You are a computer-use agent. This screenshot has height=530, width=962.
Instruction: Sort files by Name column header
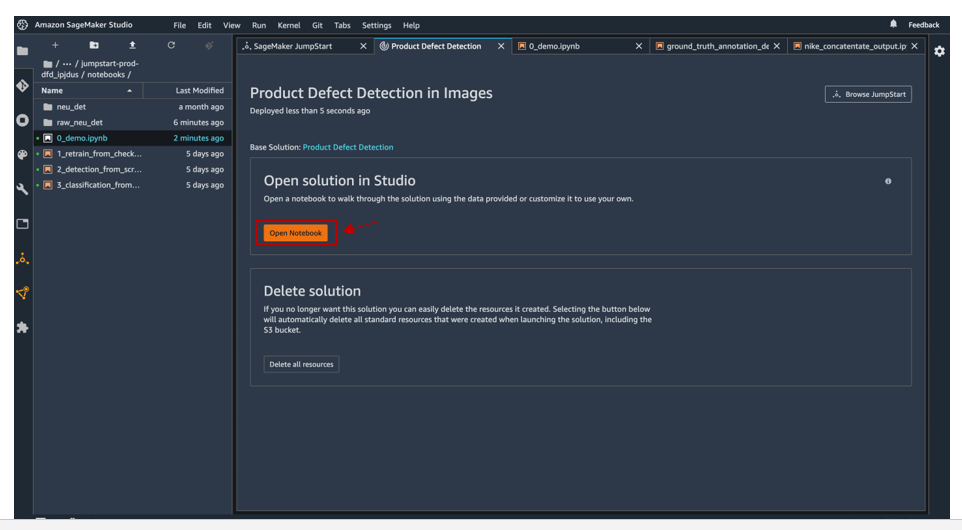point(87,91)
